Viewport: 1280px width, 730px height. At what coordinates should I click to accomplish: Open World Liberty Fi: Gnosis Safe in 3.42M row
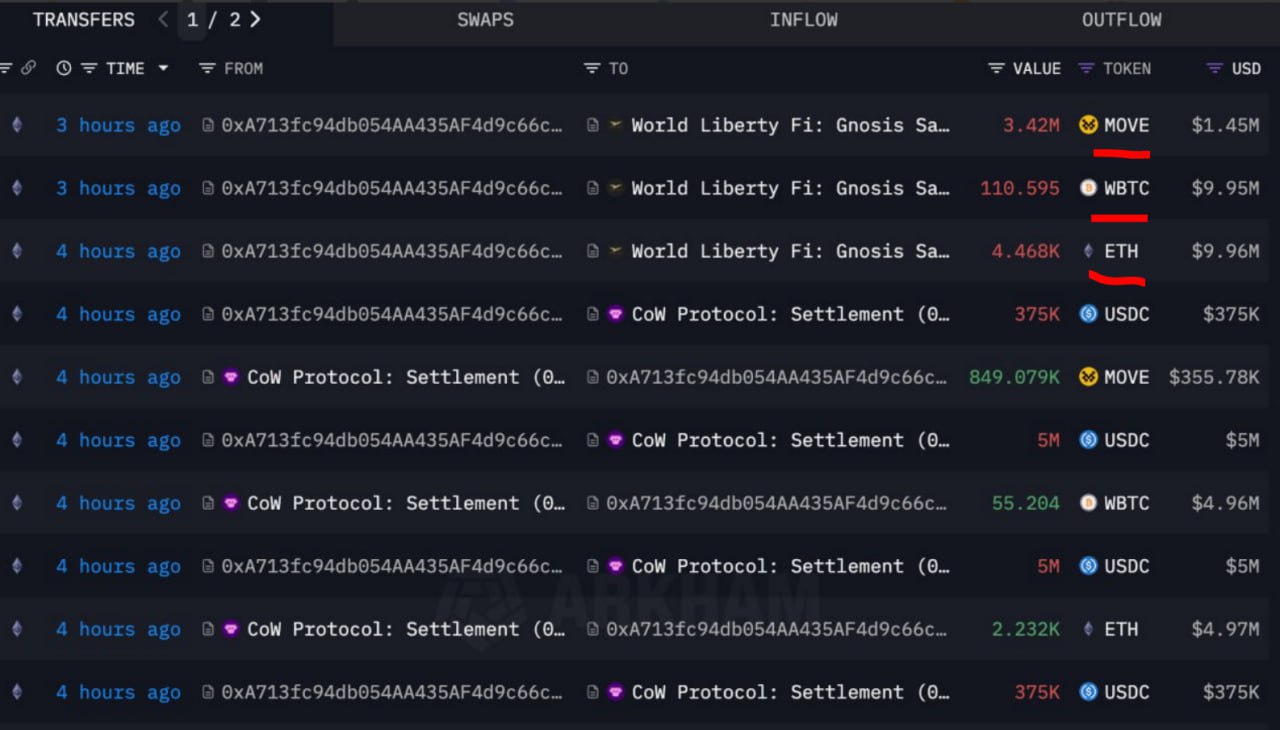coord(790,125)
